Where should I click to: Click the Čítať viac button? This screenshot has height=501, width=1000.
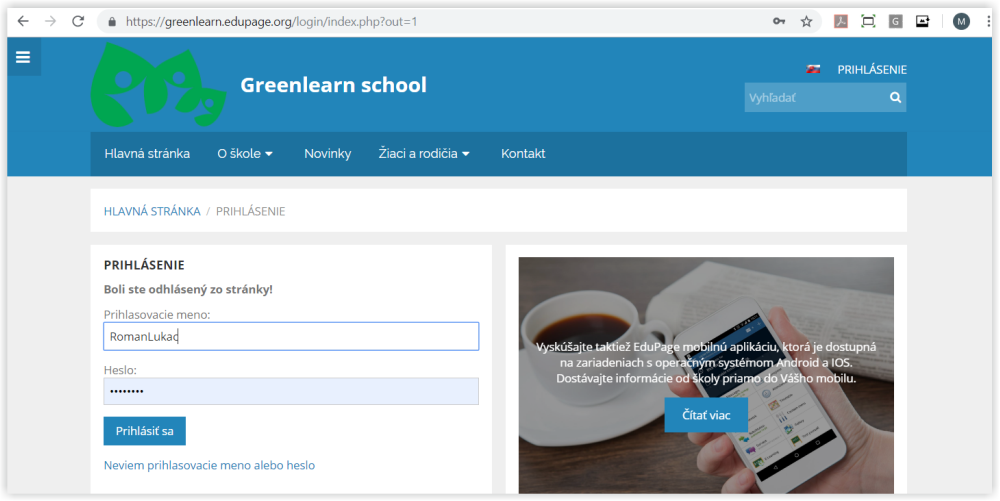click(706, 415)
